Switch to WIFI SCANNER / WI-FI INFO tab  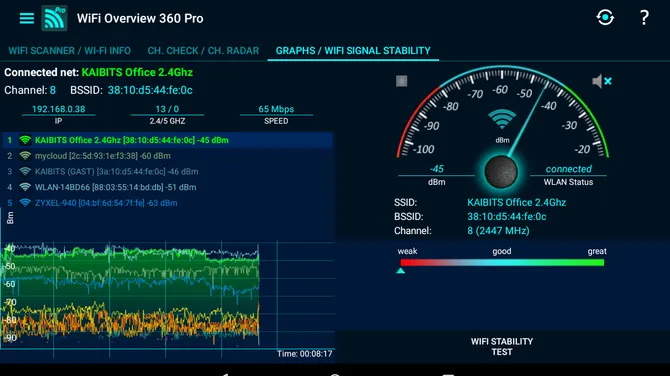(70, 51)
